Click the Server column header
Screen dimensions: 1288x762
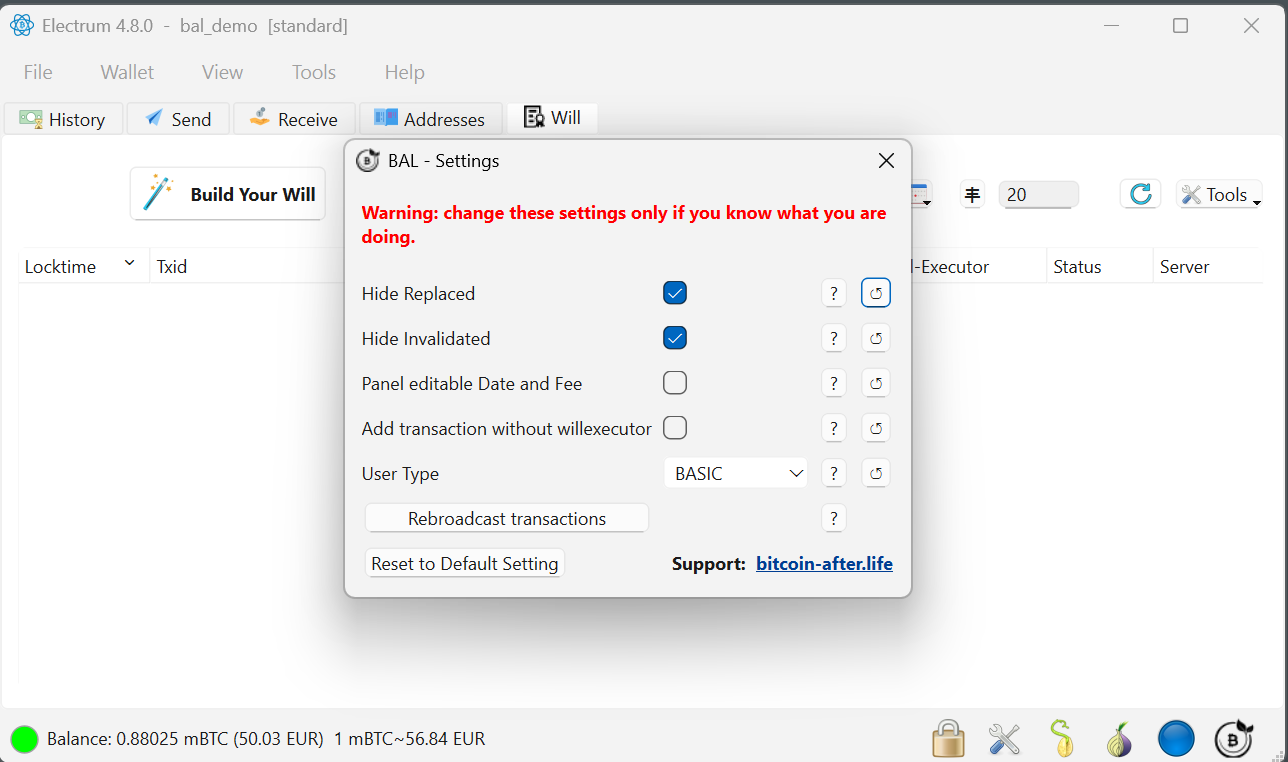pyautogui.click(x=1207, y=266)
